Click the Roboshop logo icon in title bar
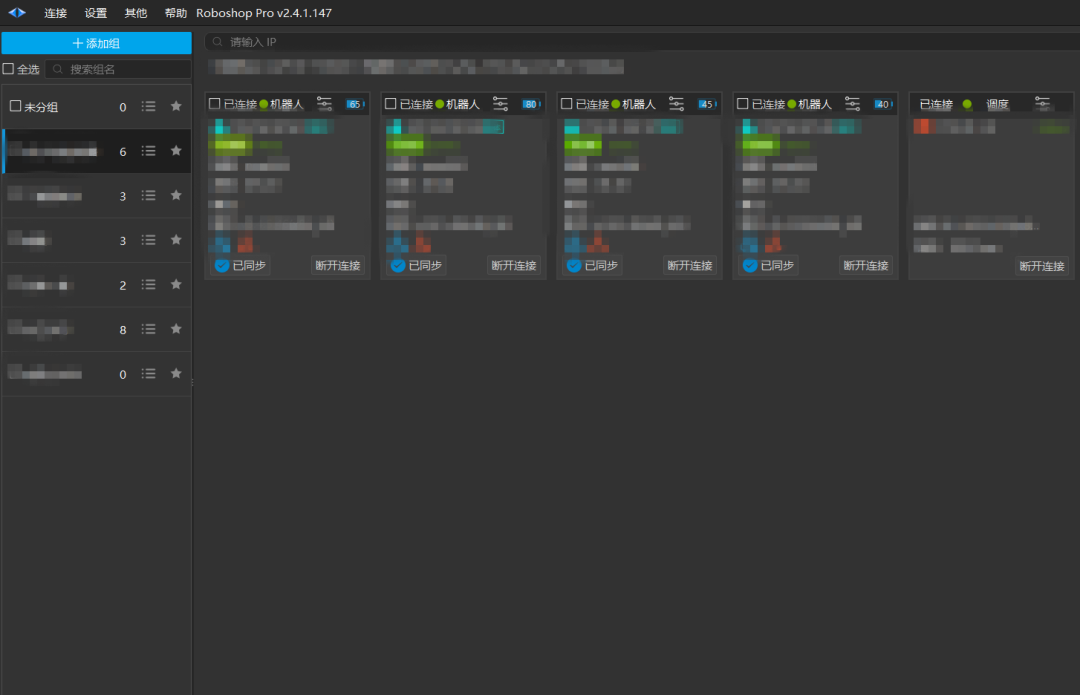The image size is (1080, 695). [17, 13]
